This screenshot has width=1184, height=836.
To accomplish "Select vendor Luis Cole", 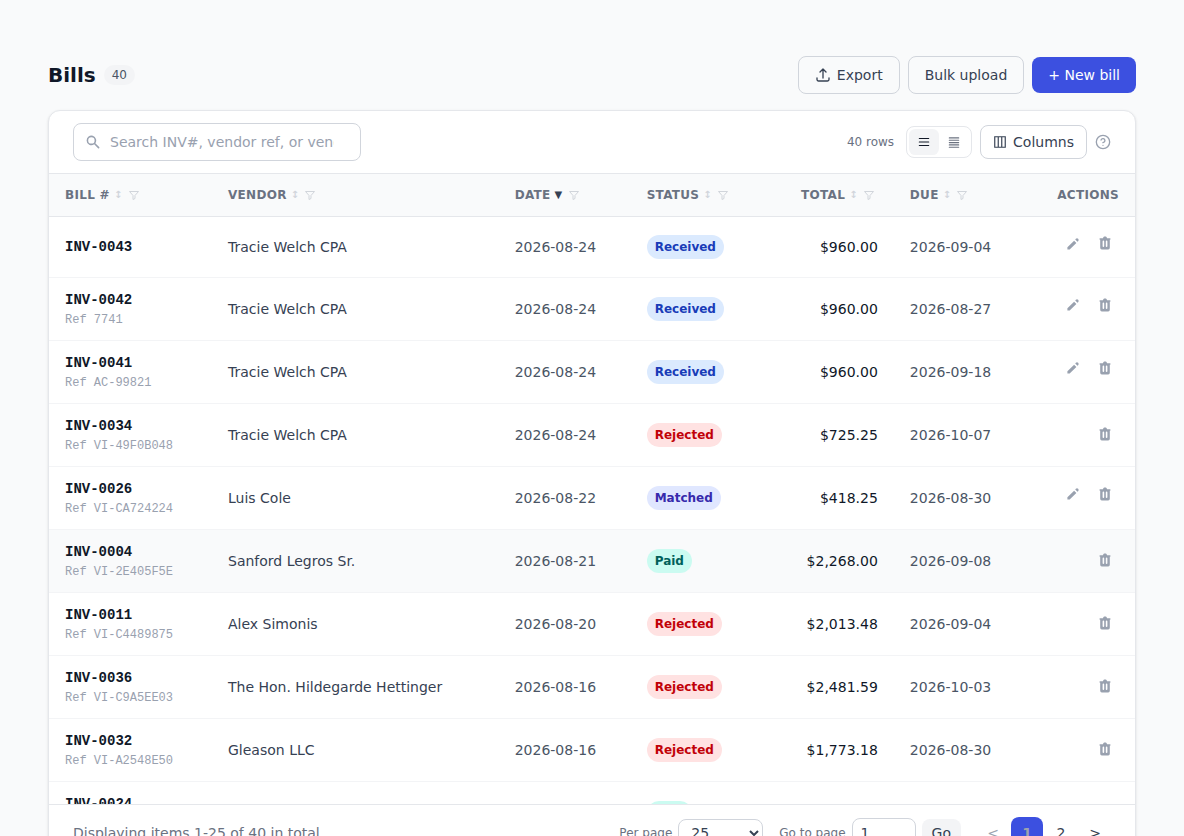I will pos(259,498).
